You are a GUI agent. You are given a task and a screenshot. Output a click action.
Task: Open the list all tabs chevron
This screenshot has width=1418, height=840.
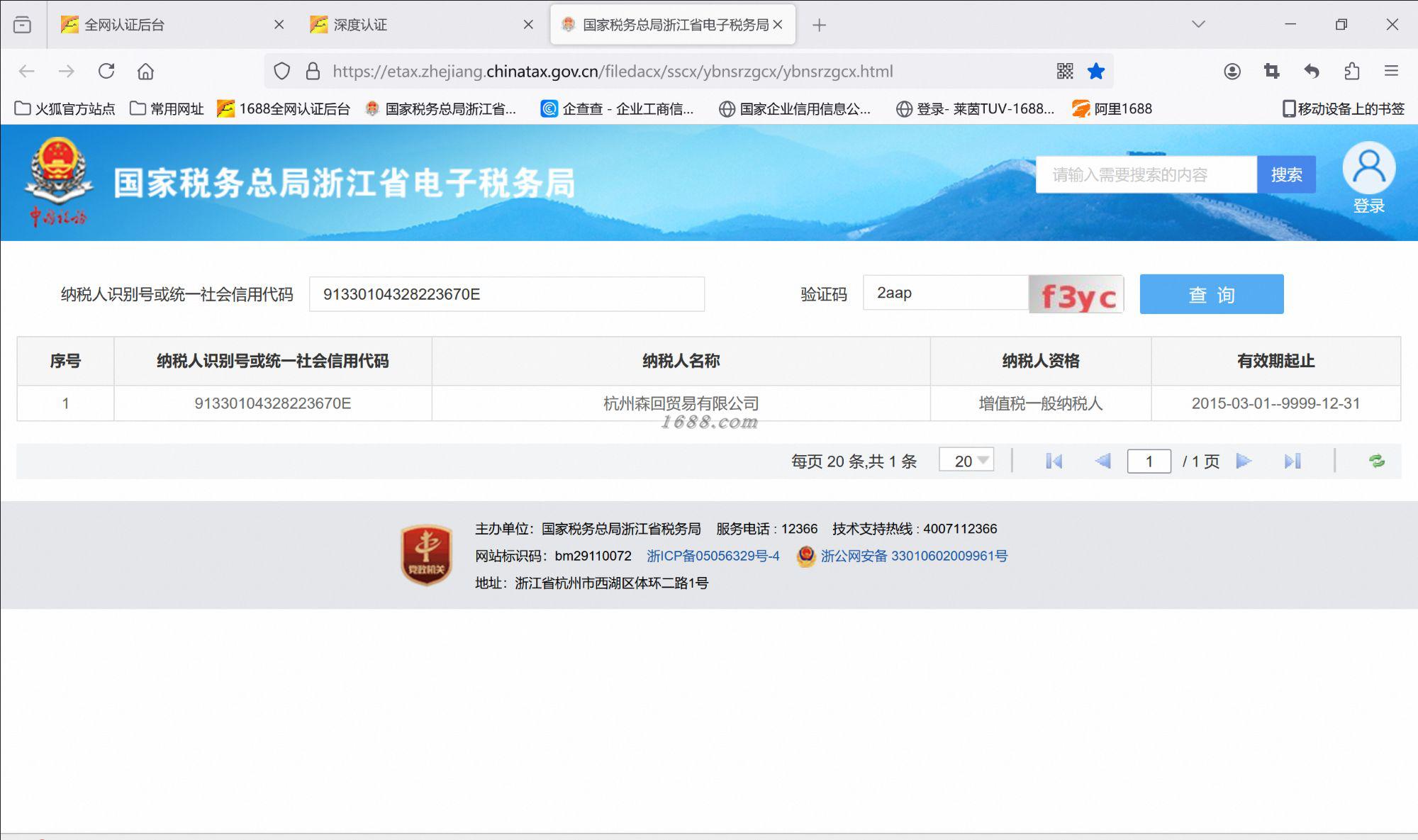pyautogui.click(x=1198, y=24)
